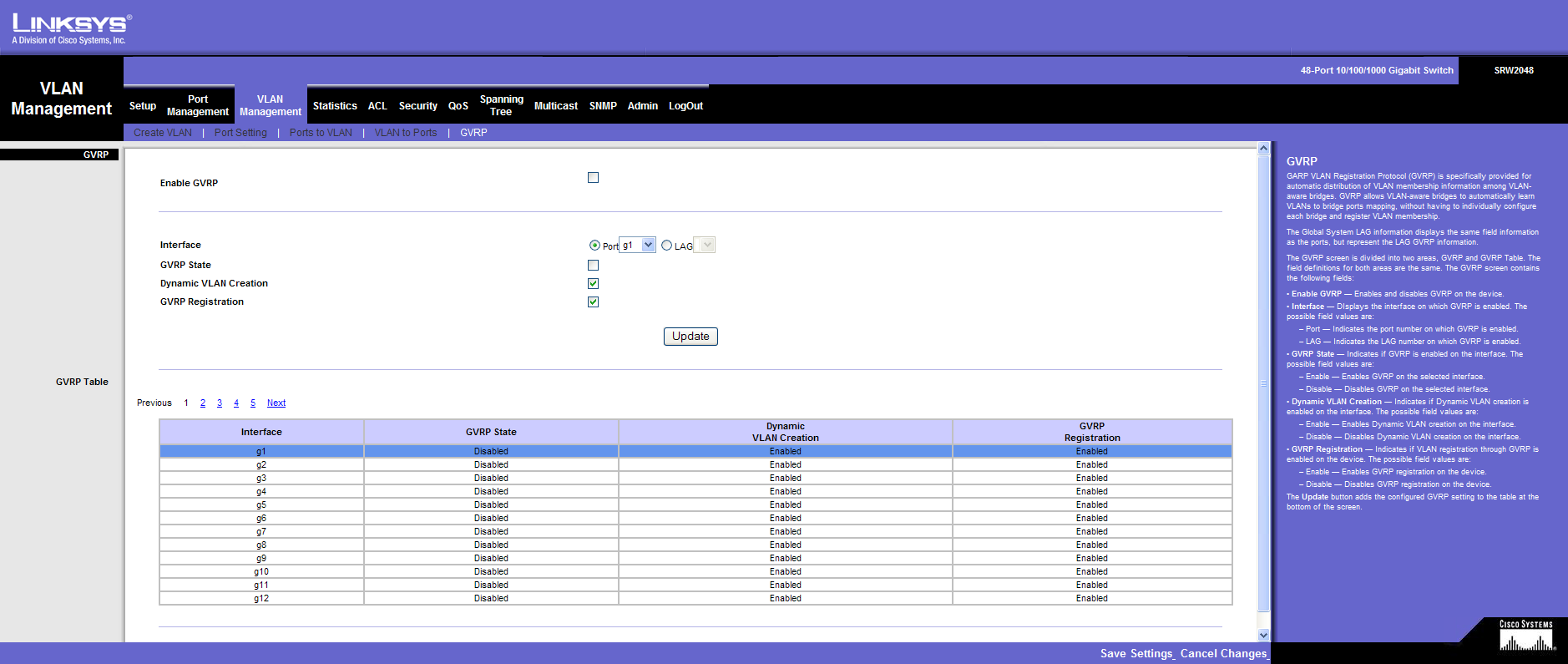The width and height of the screenshot is (1568, 664).
Task: Open the LAG dropdown list
Action: pyautogui.click(x=707, y=246)
